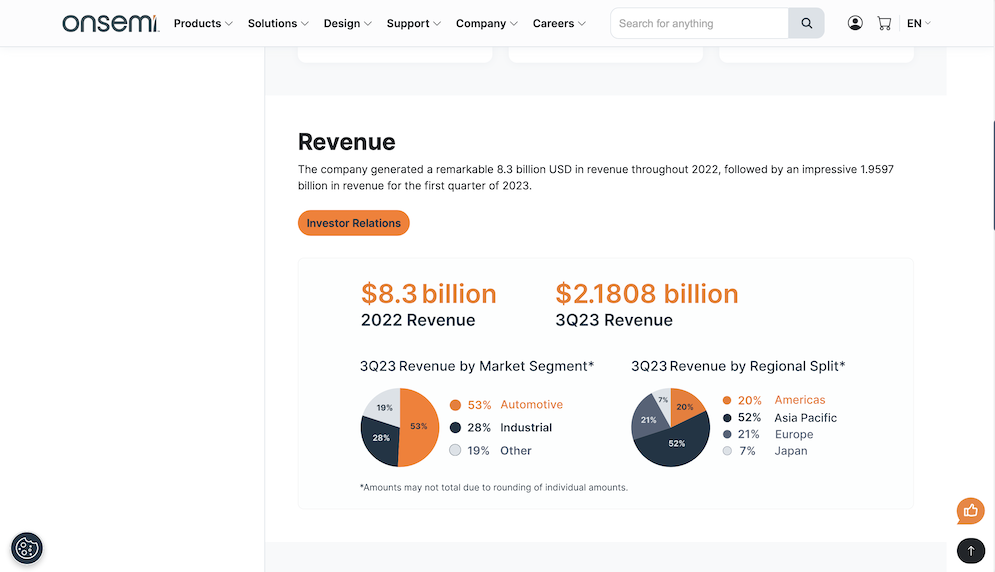Click the search magnifier button

point(806,23)
